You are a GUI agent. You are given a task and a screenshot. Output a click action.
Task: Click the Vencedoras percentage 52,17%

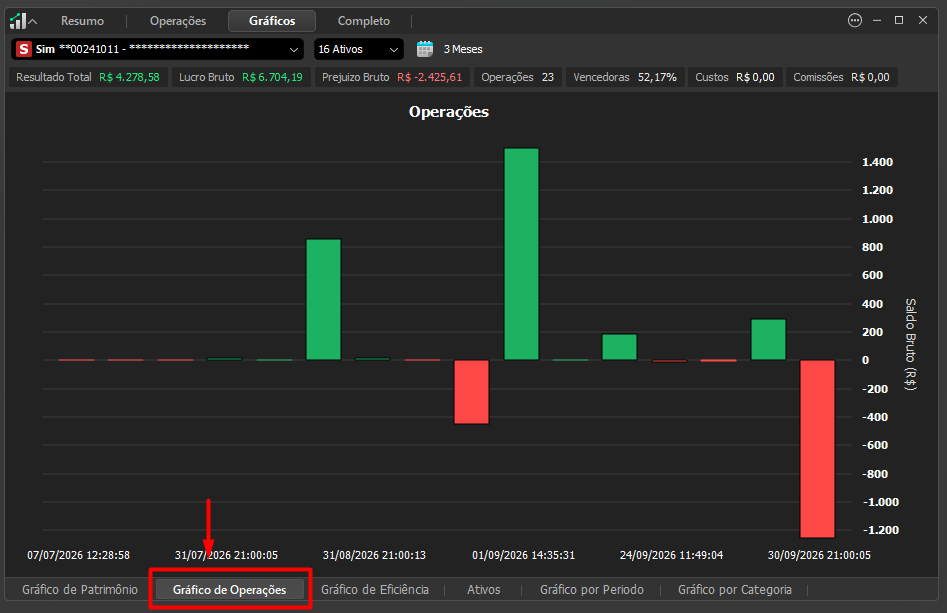click(x=657, y=77)
